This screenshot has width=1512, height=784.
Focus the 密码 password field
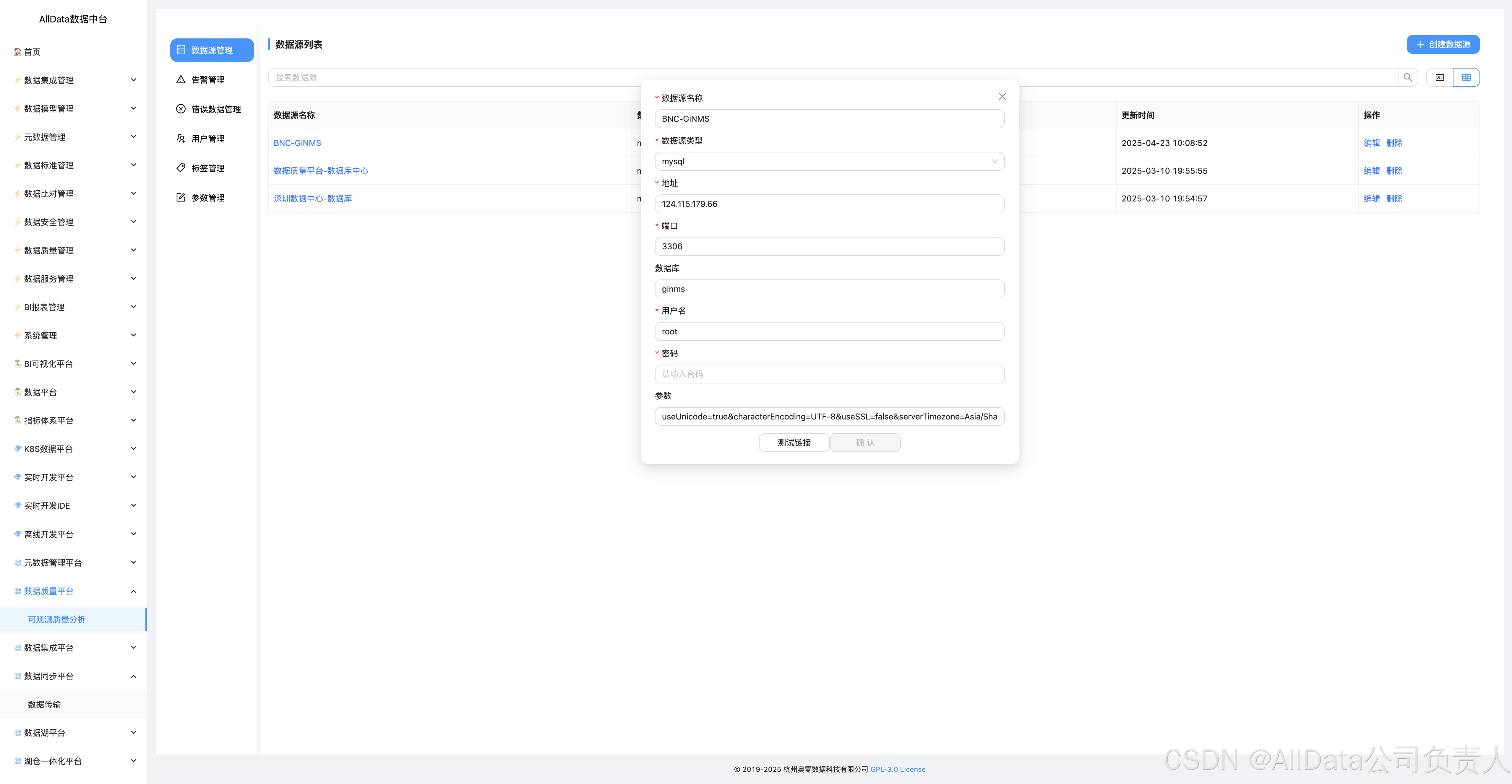[x=829, y=374]
